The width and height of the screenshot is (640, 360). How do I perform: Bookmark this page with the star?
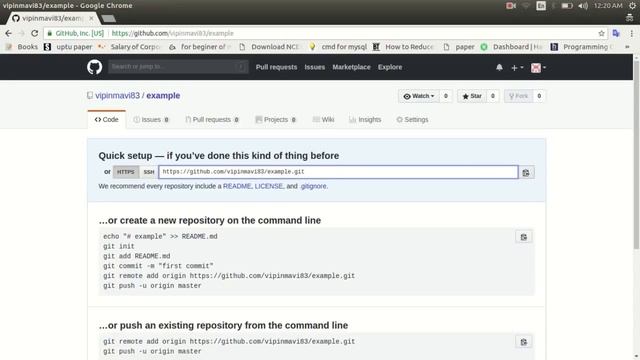[x=601, y=33]
